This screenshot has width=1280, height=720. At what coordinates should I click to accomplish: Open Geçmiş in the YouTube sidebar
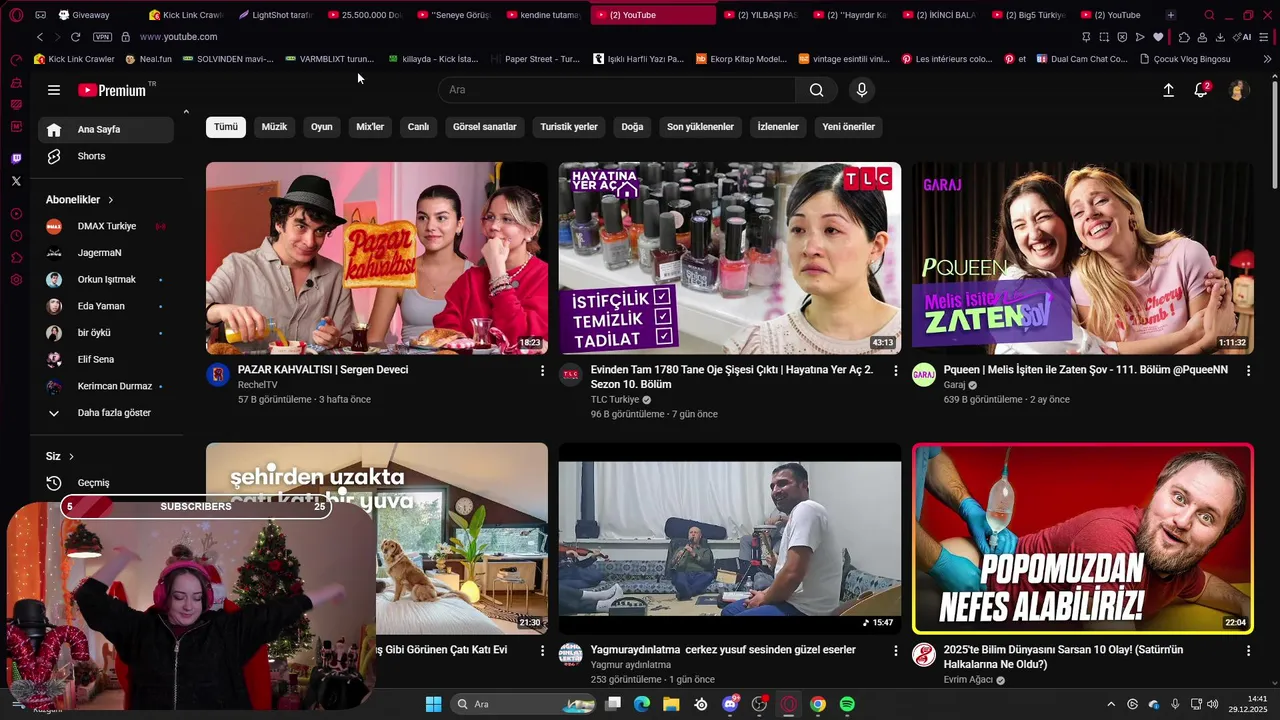pos(107,483)
